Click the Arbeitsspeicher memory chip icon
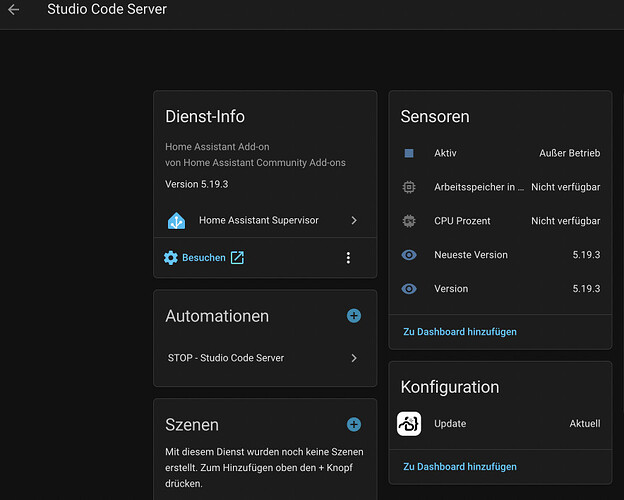The image size is (624, 500). 409,187
